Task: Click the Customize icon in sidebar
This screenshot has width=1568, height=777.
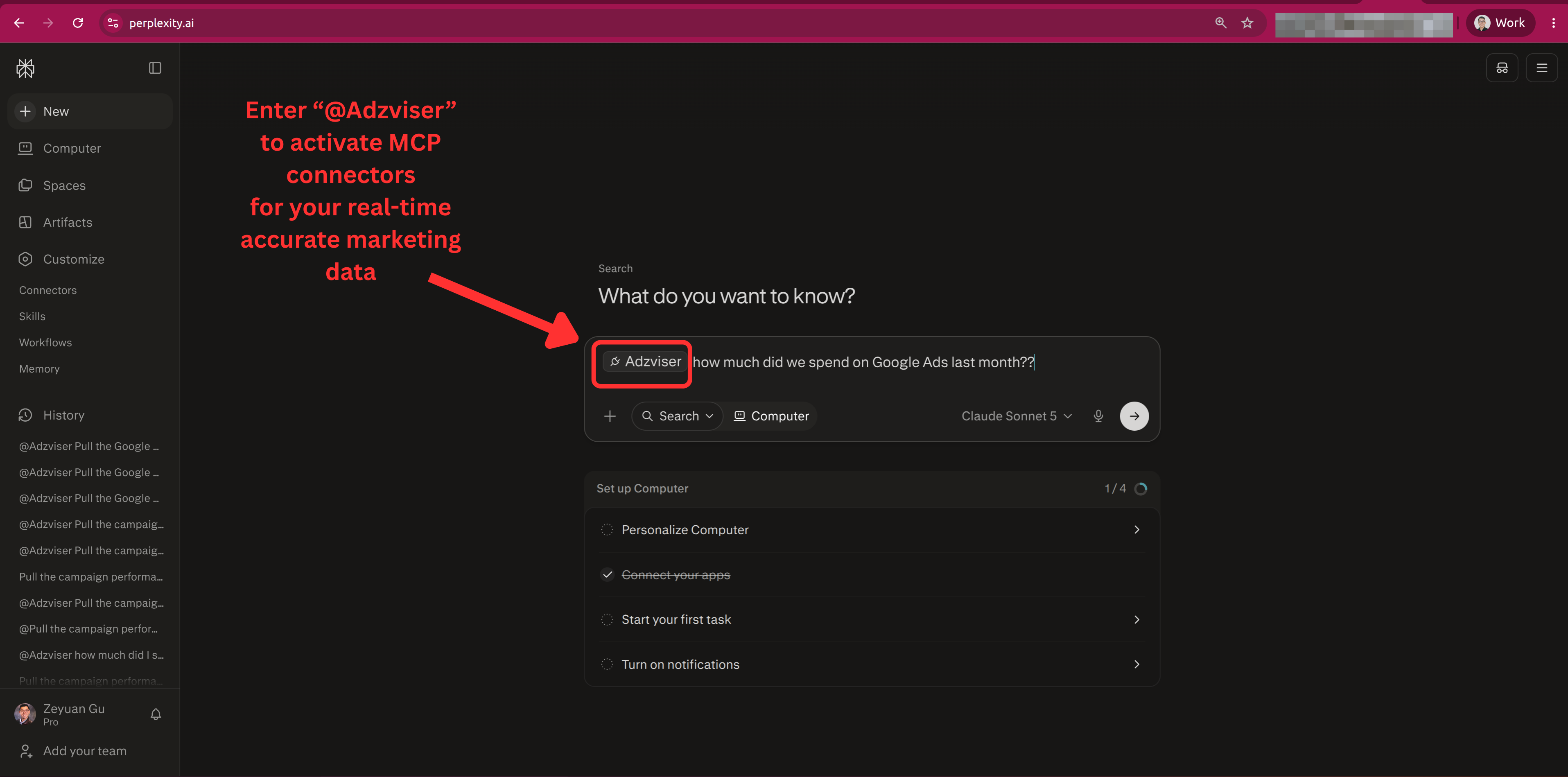Action: pyautogui.click(x=25, y=259)
